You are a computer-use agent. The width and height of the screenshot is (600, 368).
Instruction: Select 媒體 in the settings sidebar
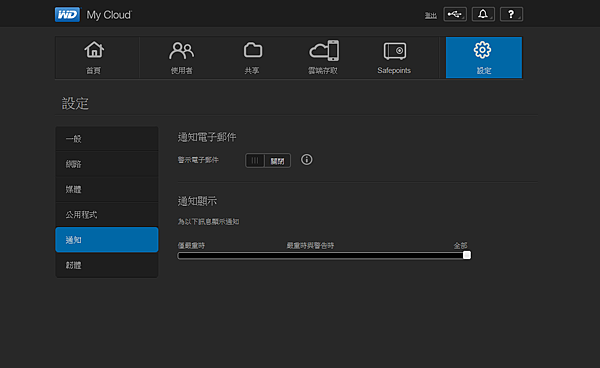pos(107,189)
